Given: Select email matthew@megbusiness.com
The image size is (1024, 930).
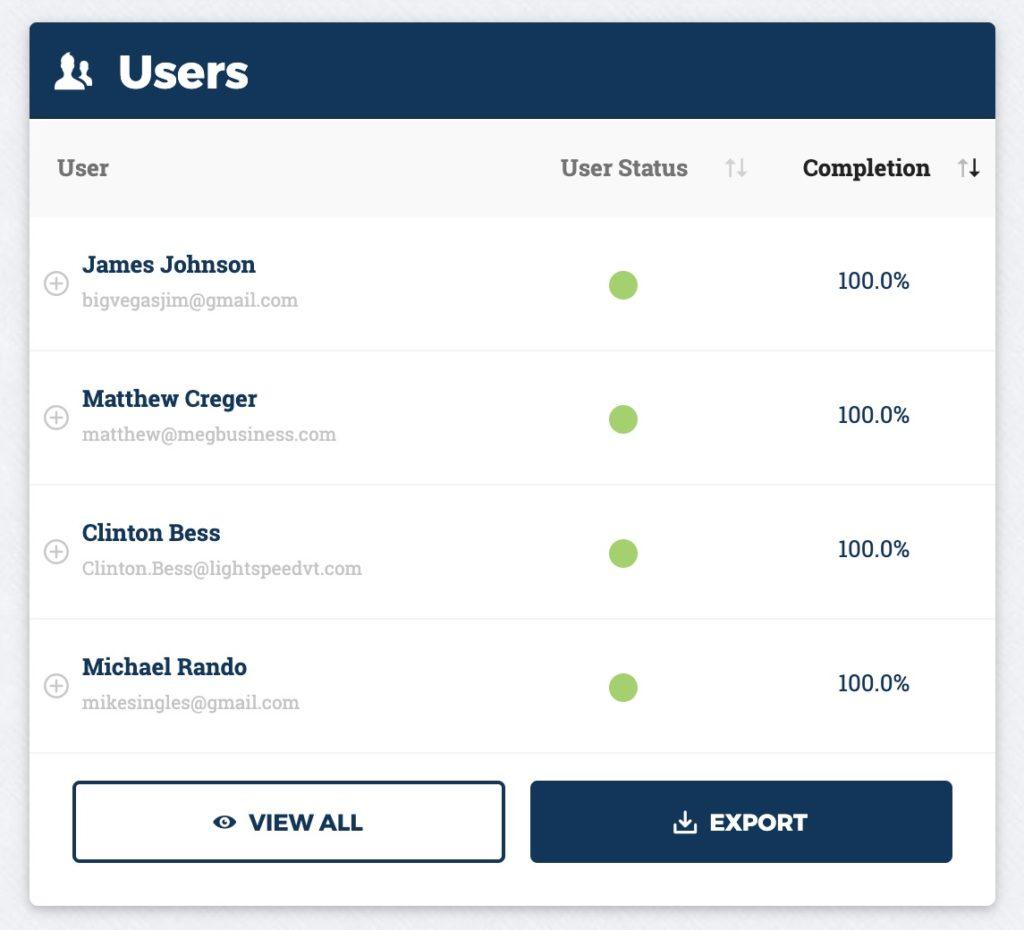Looking at the screenshot, I should (x=209, y=434).
